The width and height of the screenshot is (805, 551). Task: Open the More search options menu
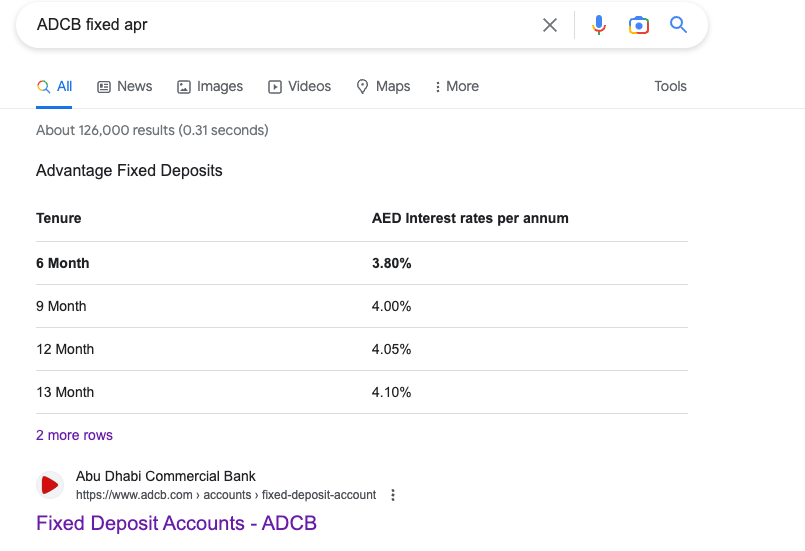(x=456, y=86)
